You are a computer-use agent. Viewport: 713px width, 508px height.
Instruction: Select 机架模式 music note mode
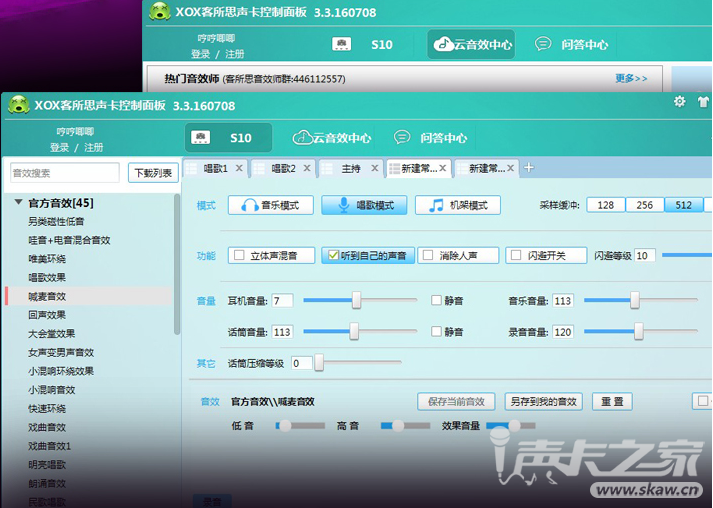click(x=458, y=205)
